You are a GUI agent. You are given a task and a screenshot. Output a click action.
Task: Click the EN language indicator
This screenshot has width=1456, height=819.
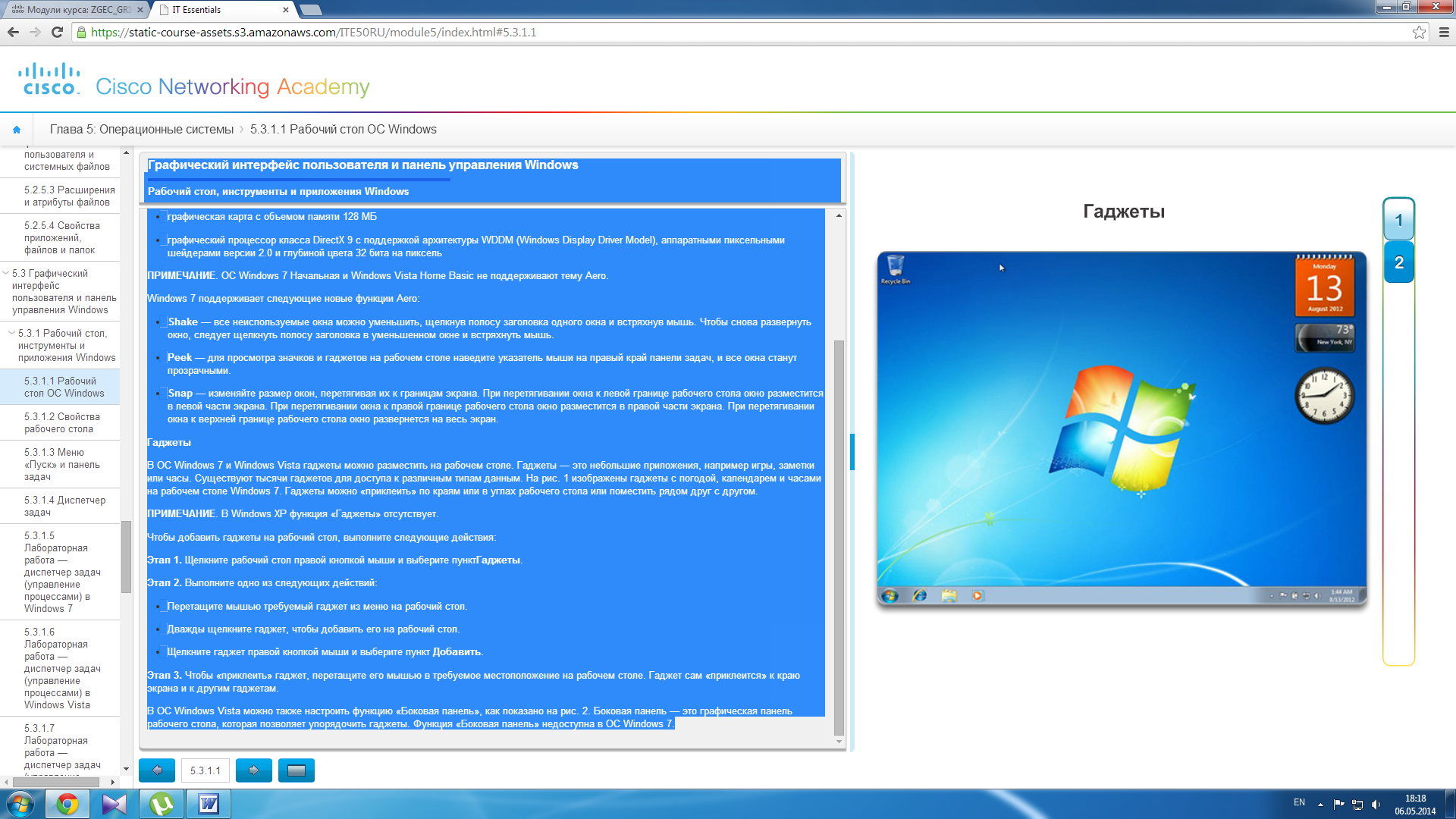point(1299,802)
